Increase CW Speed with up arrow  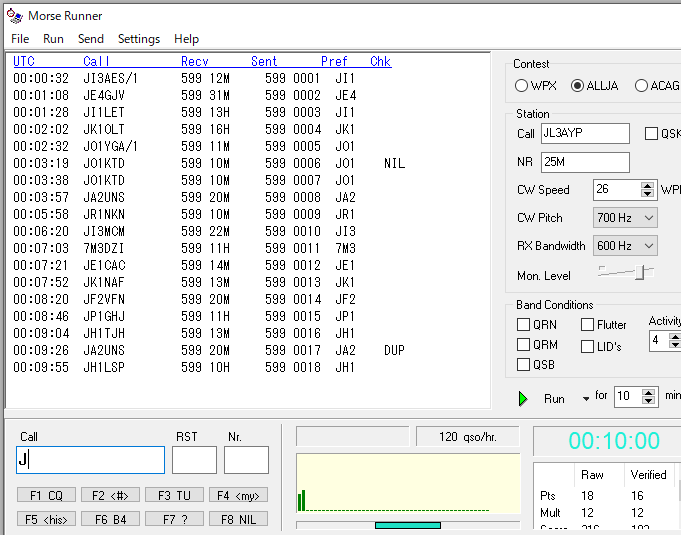648,185
